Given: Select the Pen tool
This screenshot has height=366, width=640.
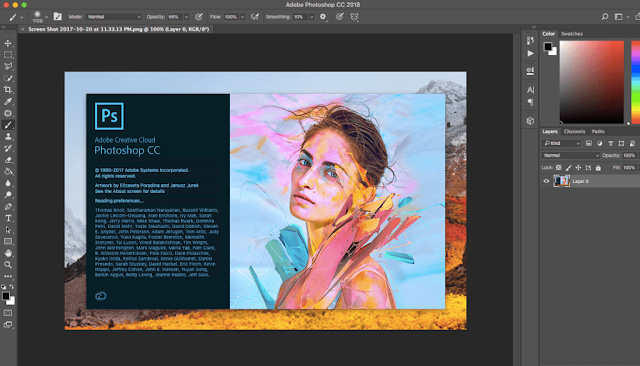Looking at the screenshot, I should click(x=8, y=206).
